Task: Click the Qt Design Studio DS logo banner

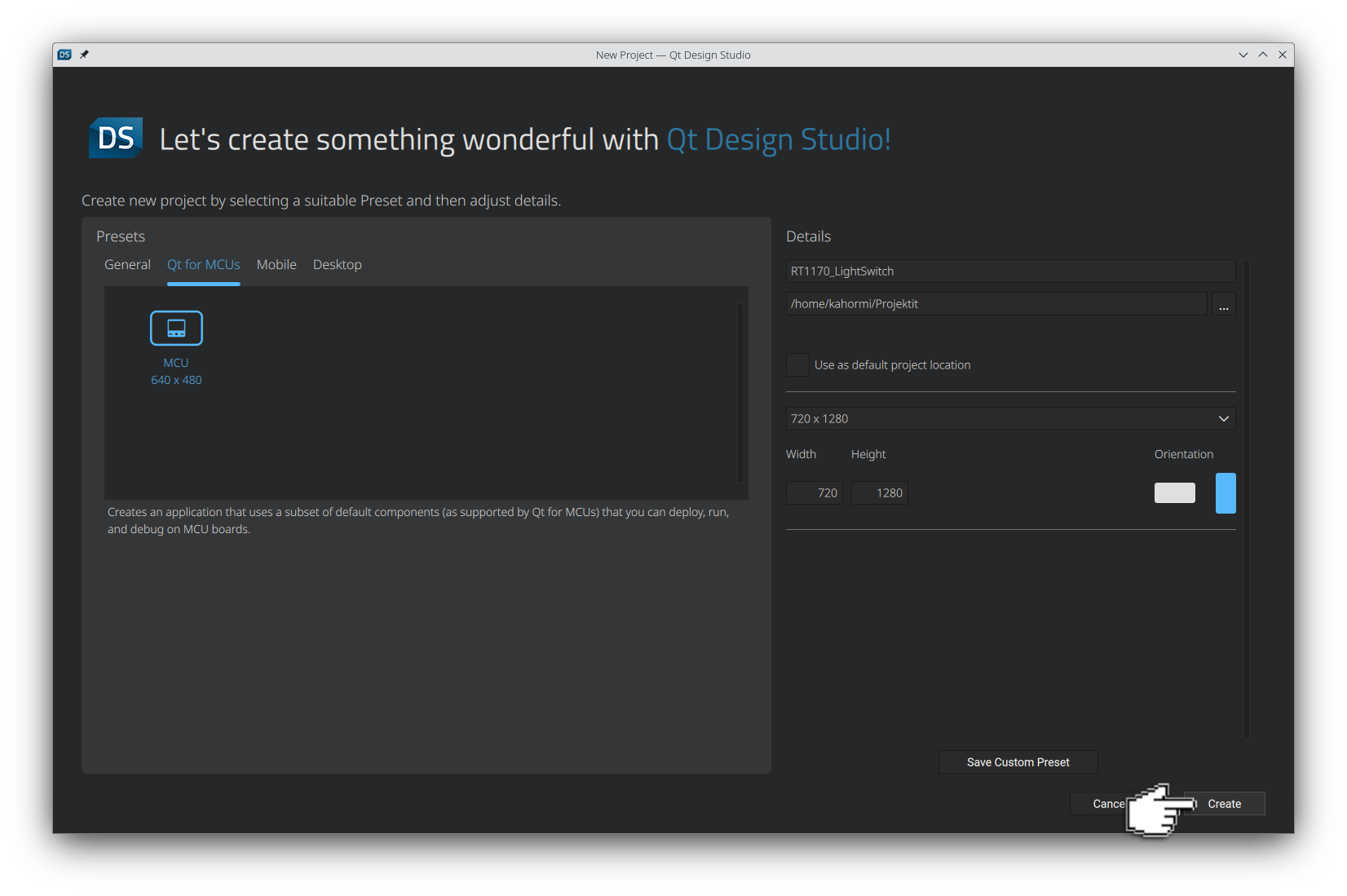Action: click(x=114, y=138)
